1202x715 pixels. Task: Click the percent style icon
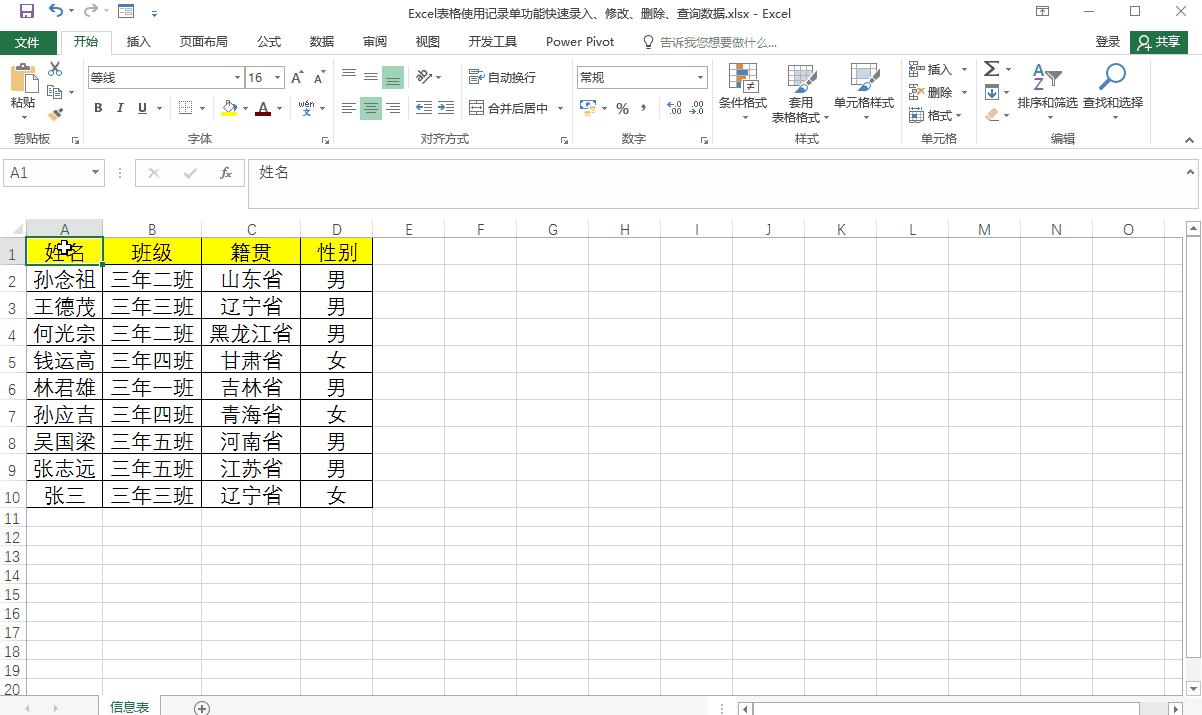pos(622,108)
